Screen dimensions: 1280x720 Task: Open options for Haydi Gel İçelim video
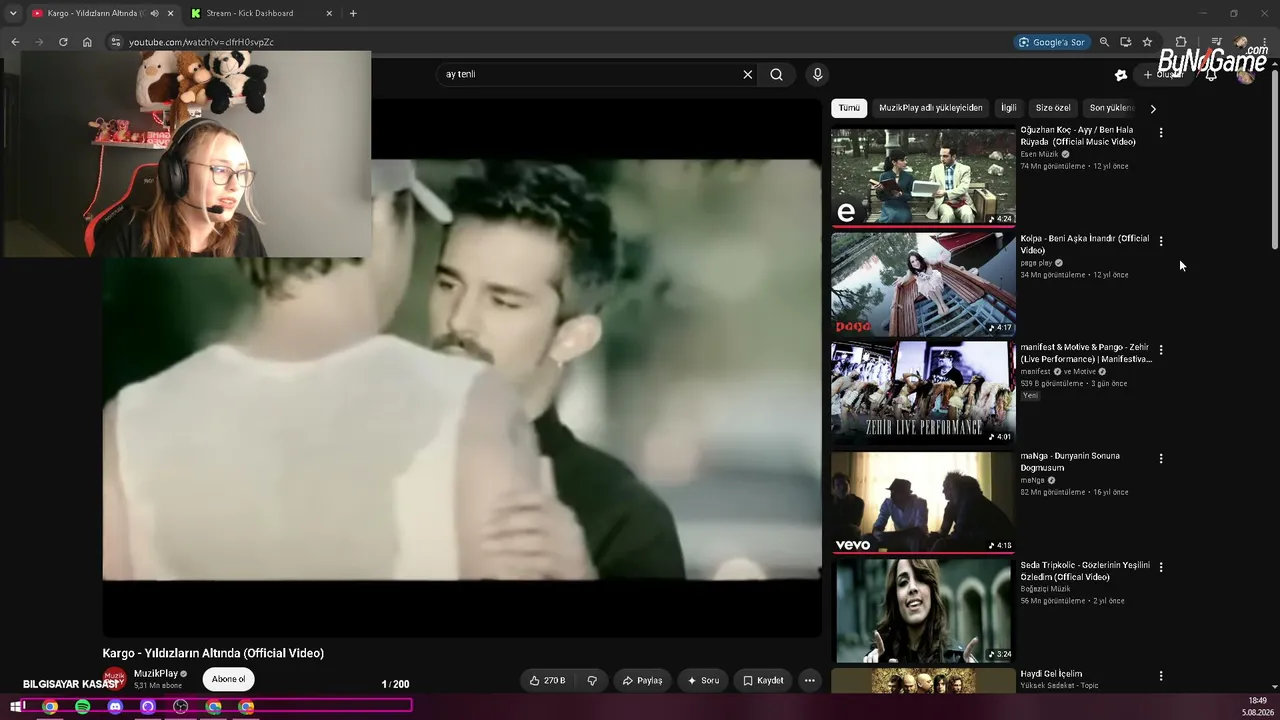point(1161,676)
